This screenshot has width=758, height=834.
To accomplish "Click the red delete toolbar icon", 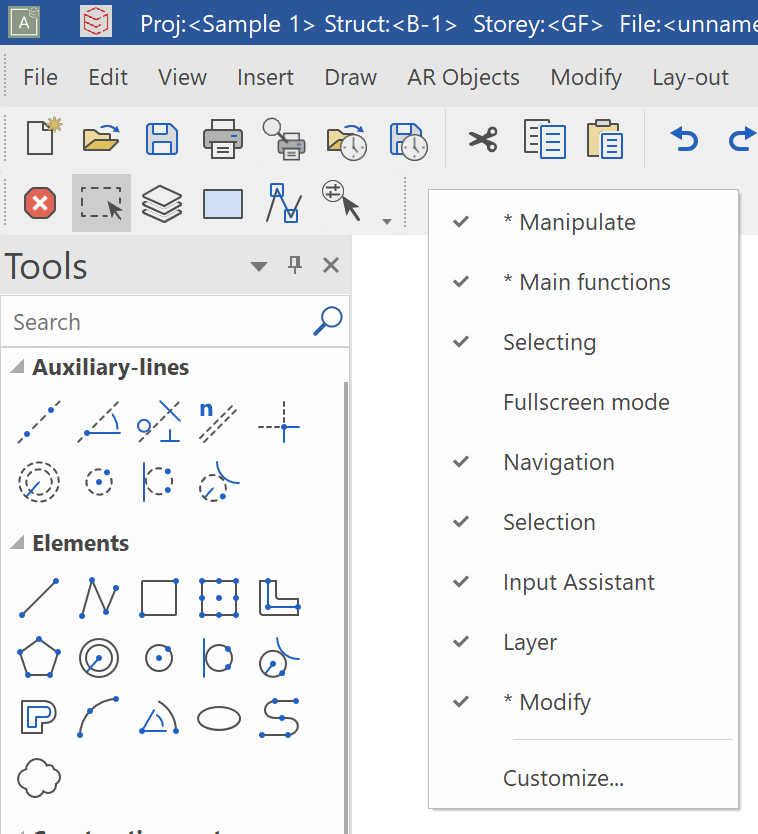I will tap(40, 203).
